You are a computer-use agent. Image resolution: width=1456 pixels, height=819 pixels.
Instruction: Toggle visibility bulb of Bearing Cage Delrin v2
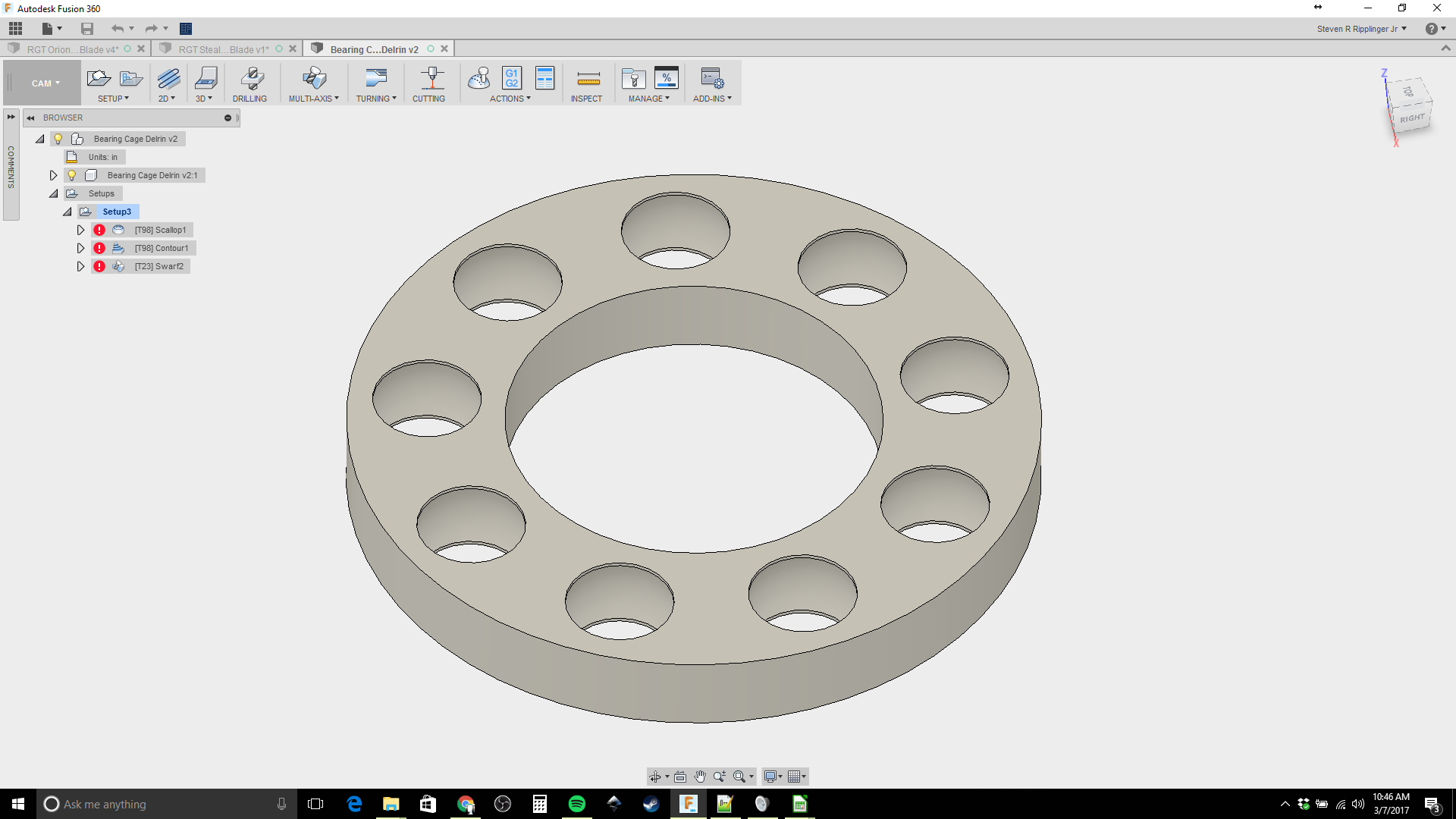tap(58, 139)
